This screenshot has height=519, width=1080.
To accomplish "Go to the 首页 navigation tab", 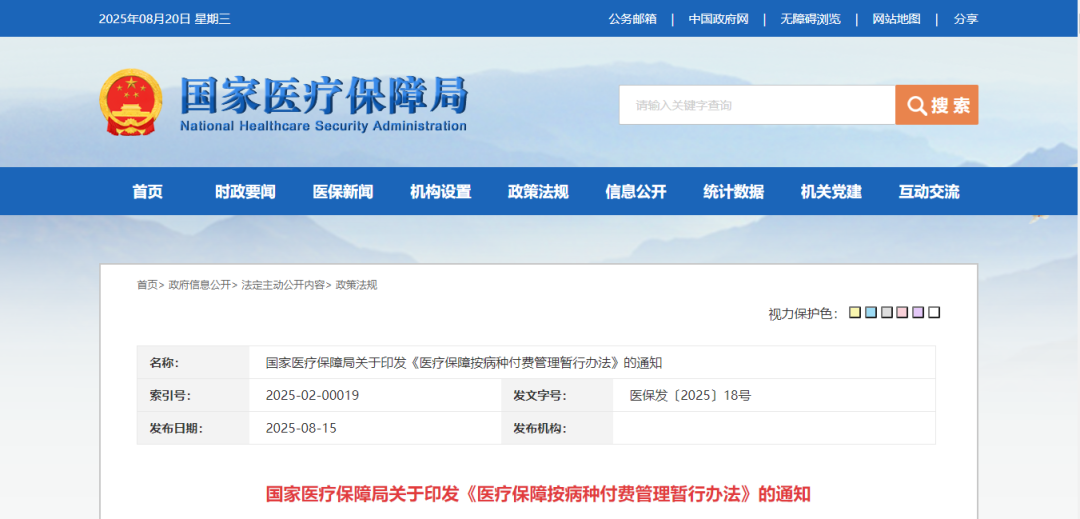I will coord(147,191).
